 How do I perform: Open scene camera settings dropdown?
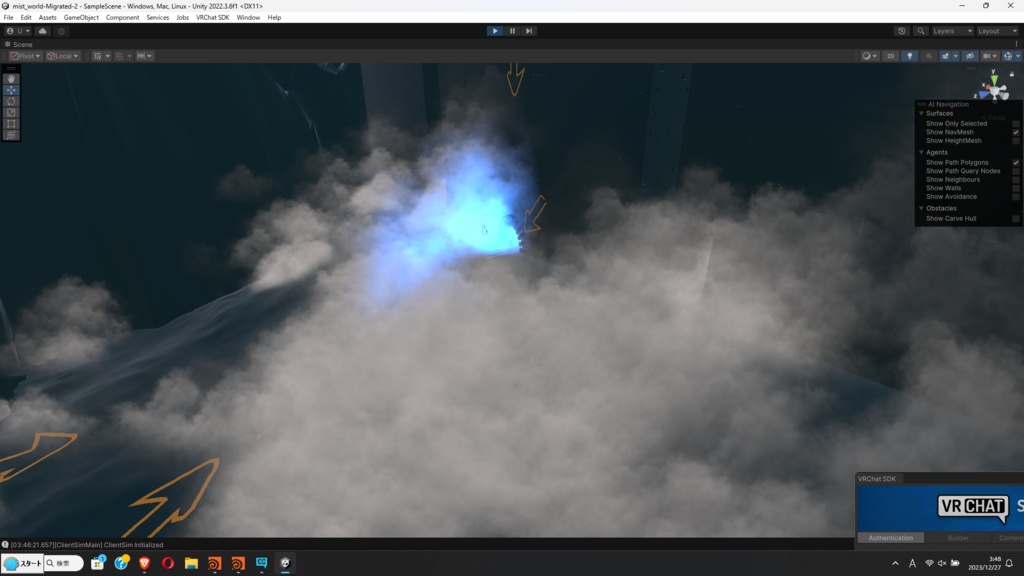coord(989,56)
